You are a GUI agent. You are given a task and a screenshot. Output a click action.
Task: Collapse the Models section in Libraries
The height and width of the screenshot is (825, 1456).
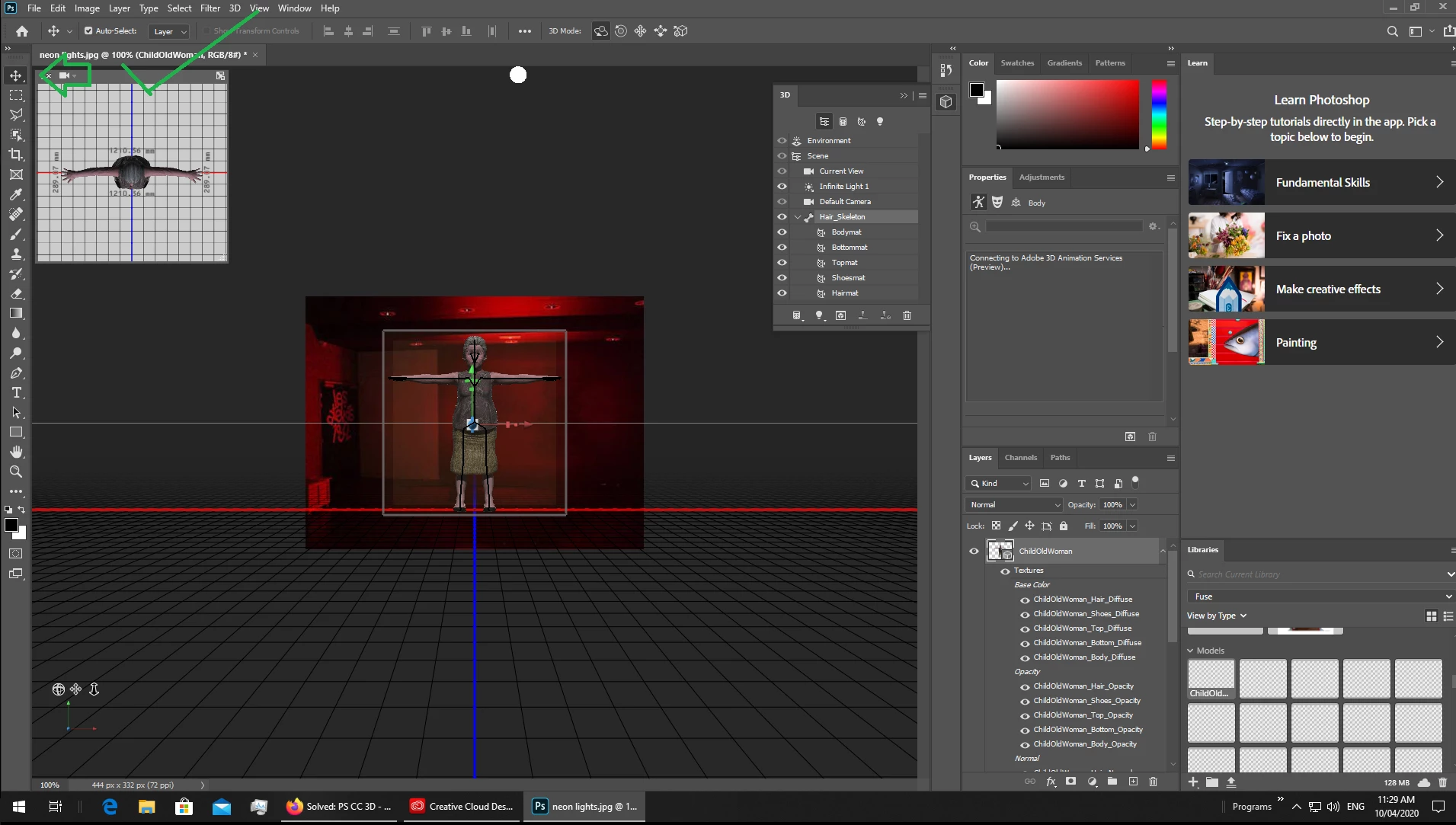tap(1191, 651)
